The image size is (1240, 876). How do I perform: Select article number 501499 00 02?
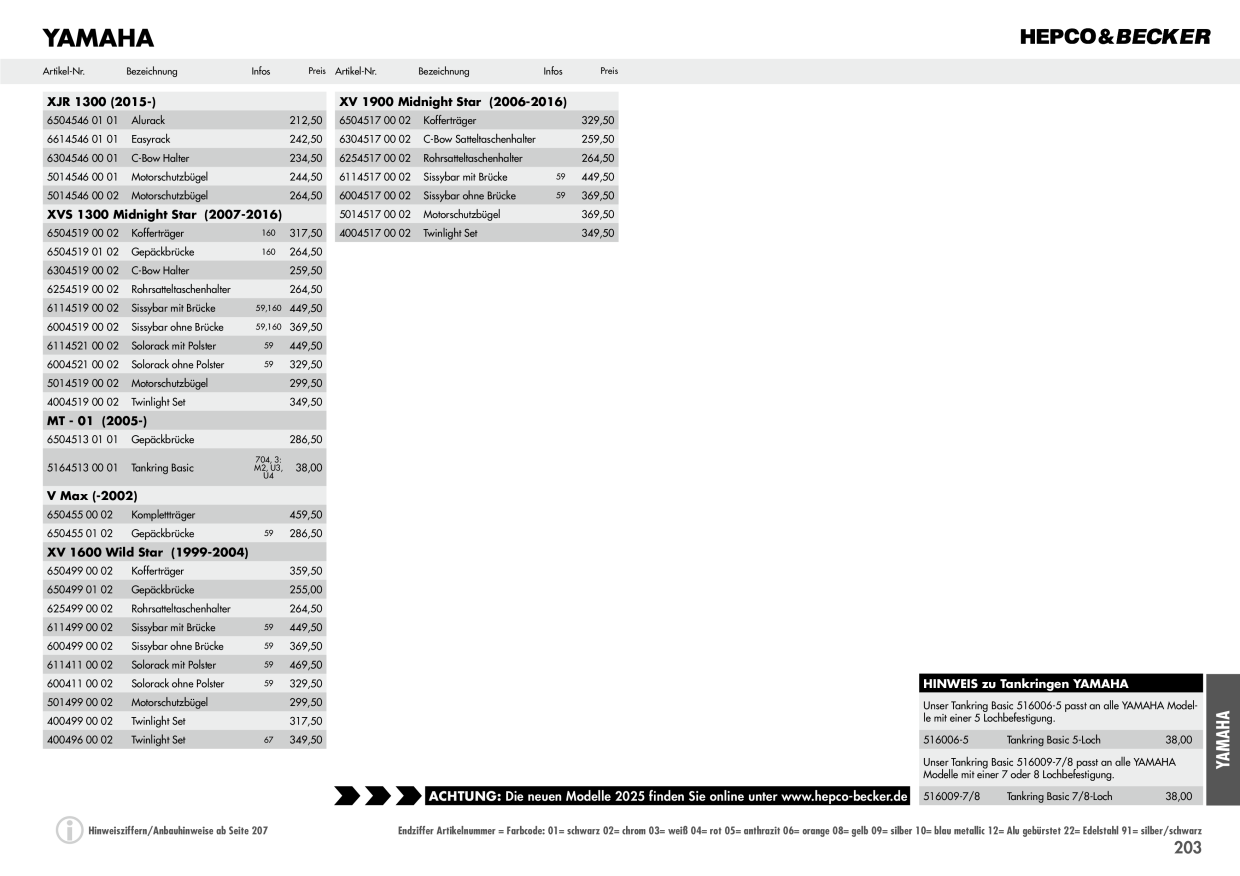pyautogui.click(x=80, y=703)
